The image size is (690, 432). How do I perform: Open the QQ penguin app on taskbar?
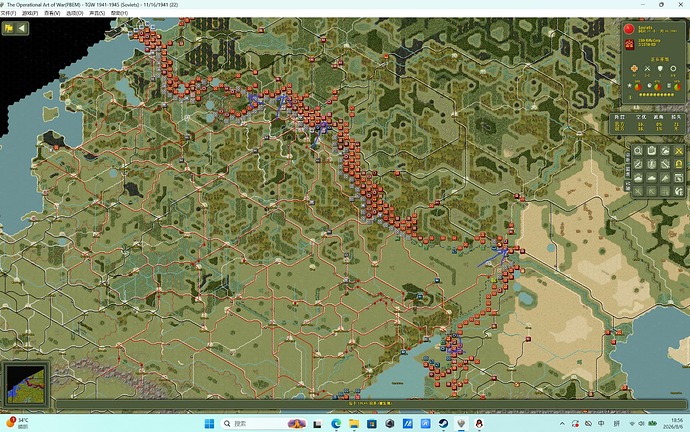click(479, 423)
